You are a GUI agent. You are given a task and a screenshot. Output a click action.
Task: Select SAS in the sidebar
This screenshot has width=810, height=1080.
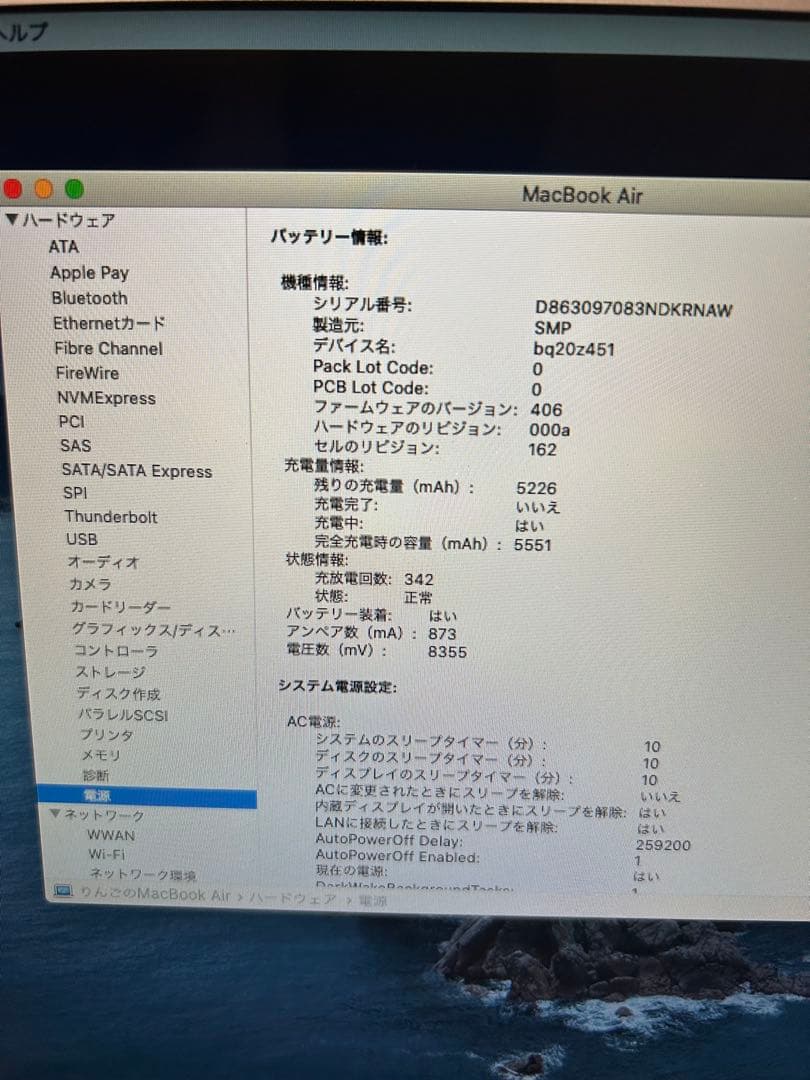click(x=75, y=446)
